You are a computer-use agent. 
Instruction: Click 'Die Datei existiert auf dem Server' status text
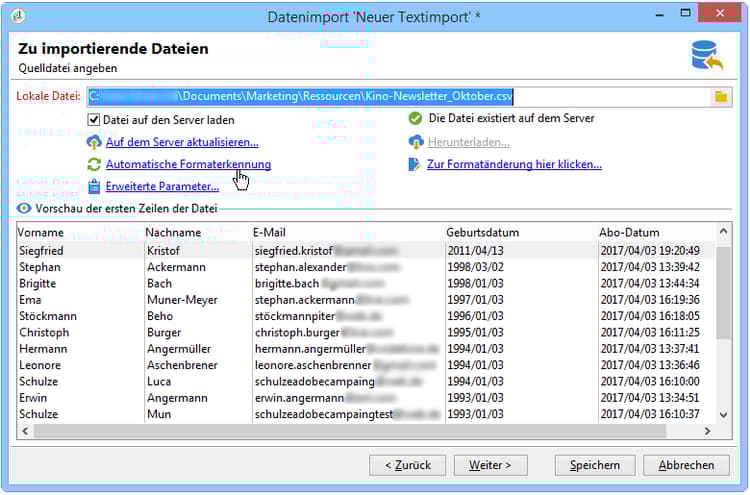511,118
